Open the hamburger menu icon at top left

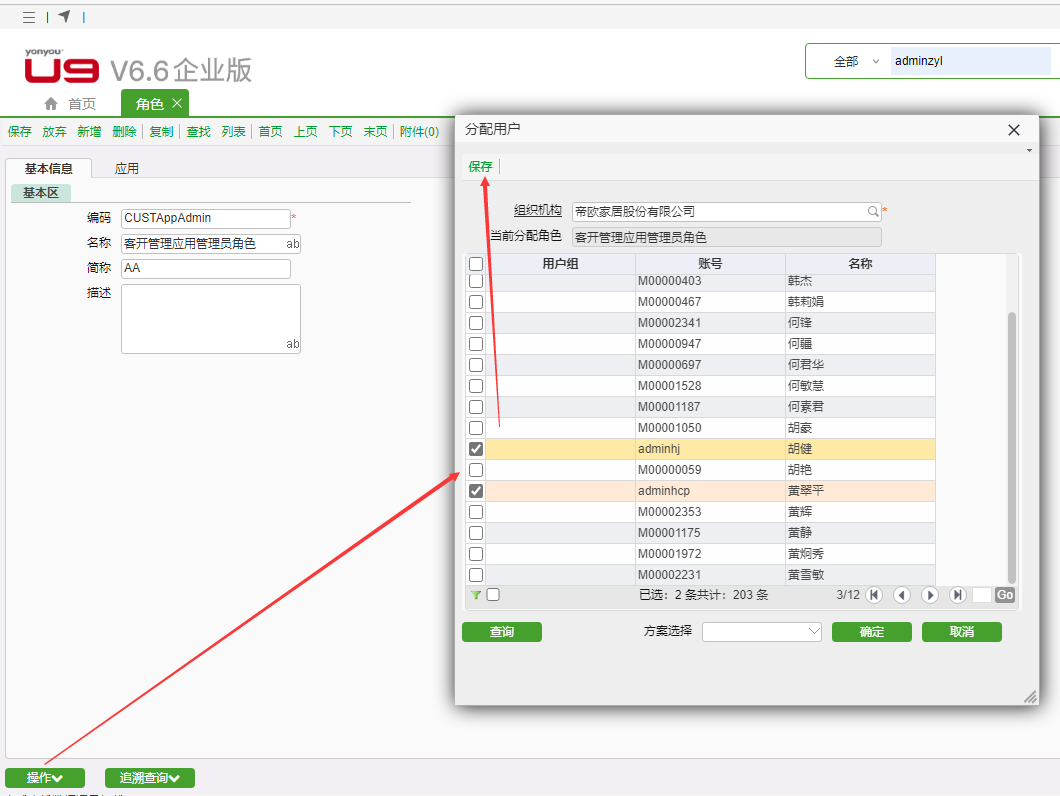29,17
